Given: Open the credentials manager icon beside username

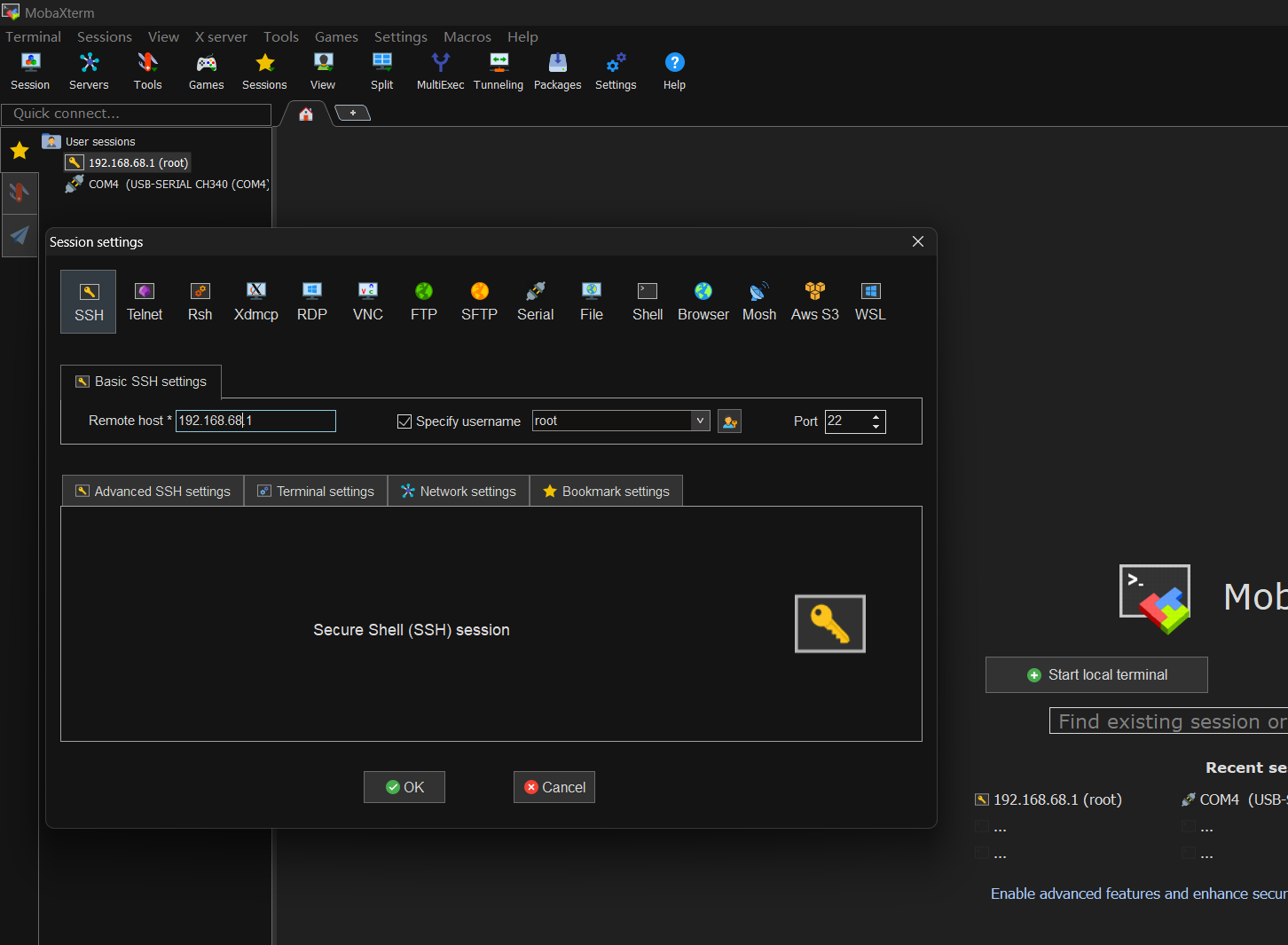Looking at the screenshot, I should pos(729,421).
